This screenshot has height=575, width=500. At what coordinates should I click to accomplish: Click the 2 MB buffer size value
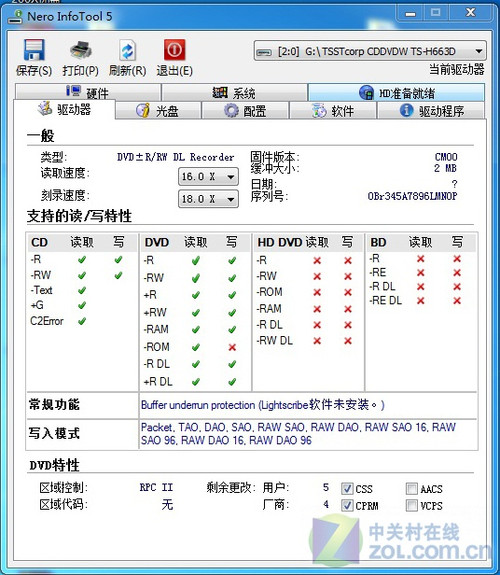click(x=445, y=168)
